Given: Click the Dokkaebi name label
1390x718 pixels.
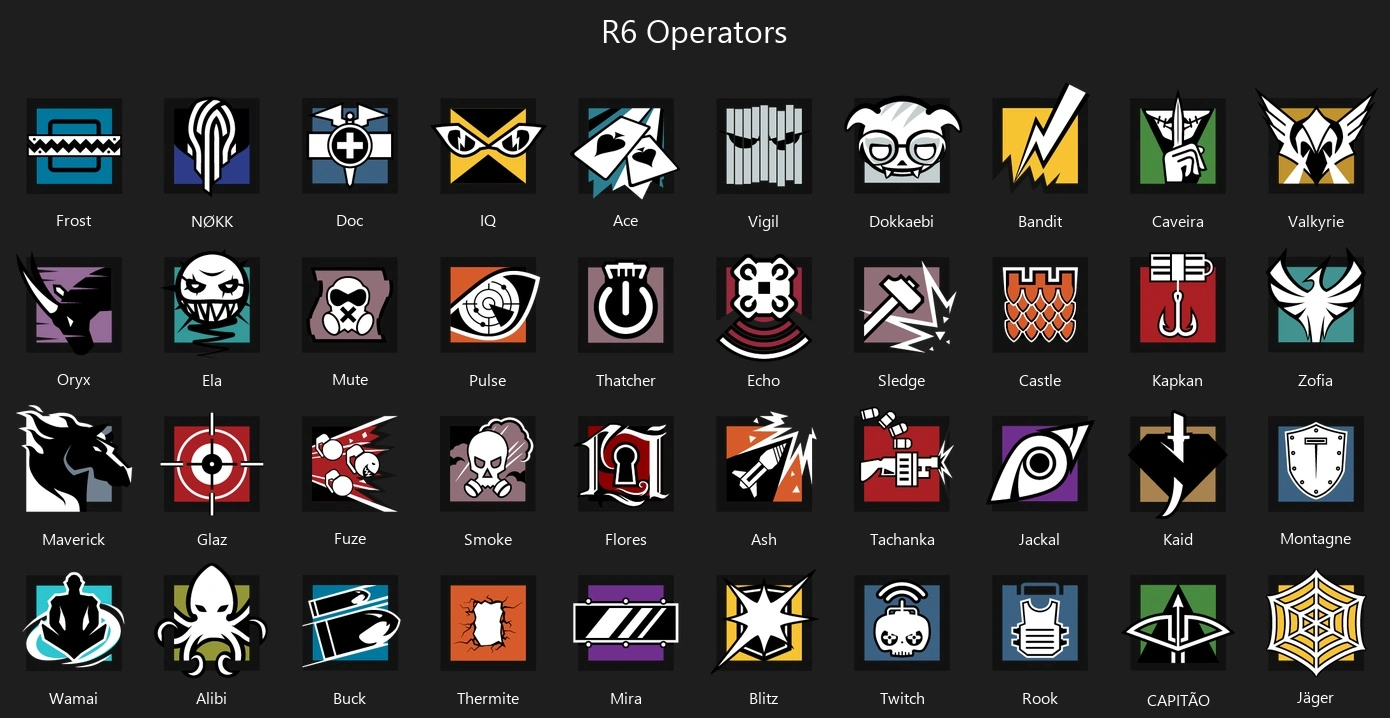Looking at the screenshot, I should point(902,221).
